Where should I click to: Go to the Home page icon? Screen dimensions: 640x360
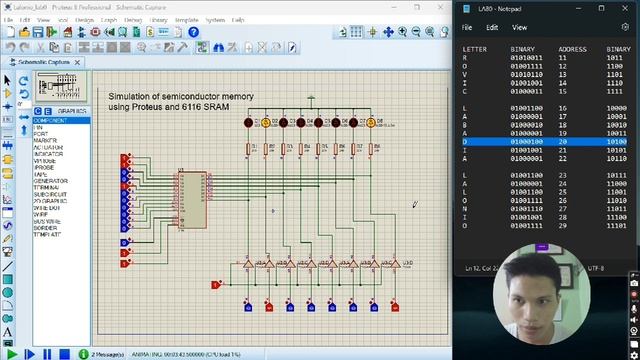click(x=68, y=32)
